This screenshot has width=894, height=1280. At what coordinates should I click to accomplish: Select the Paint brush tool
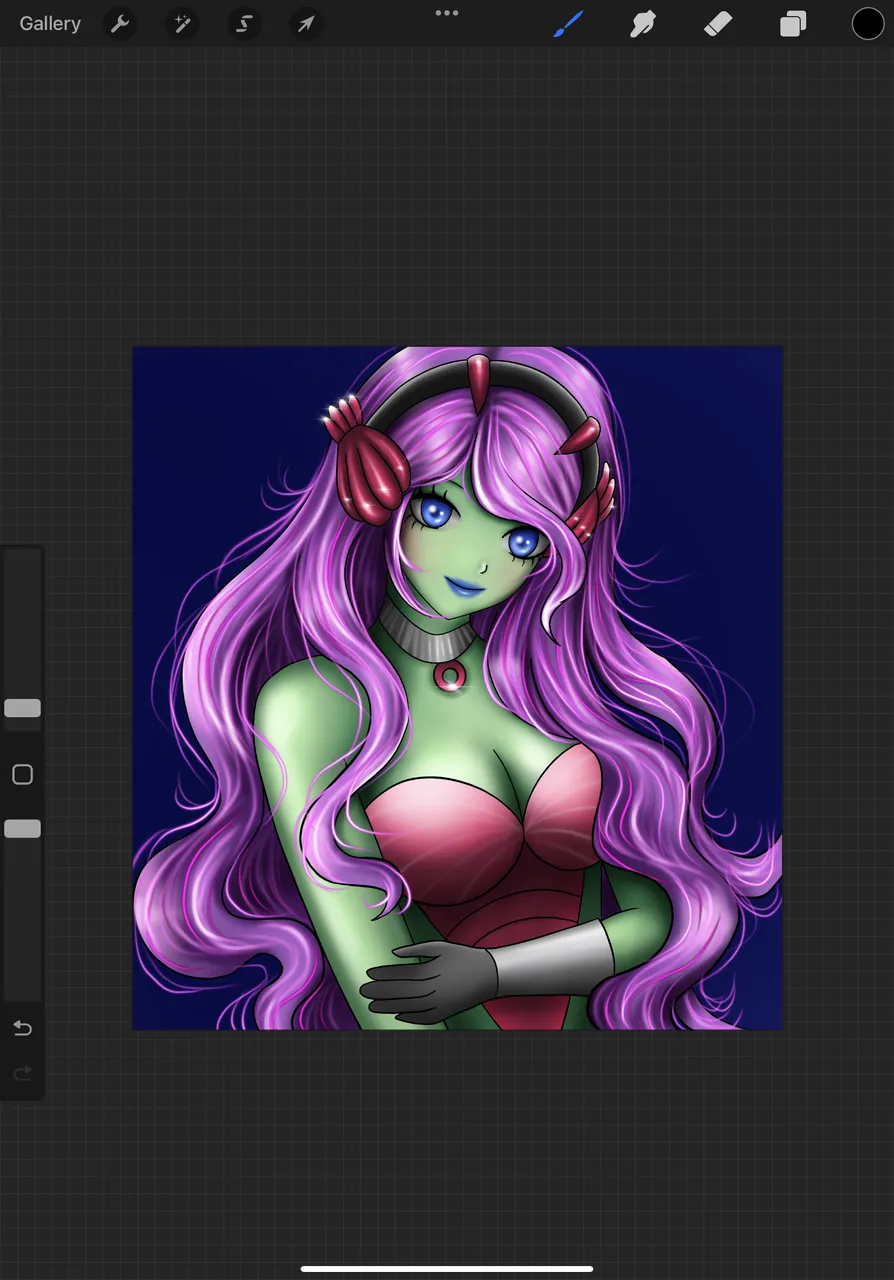pos(568,23)
